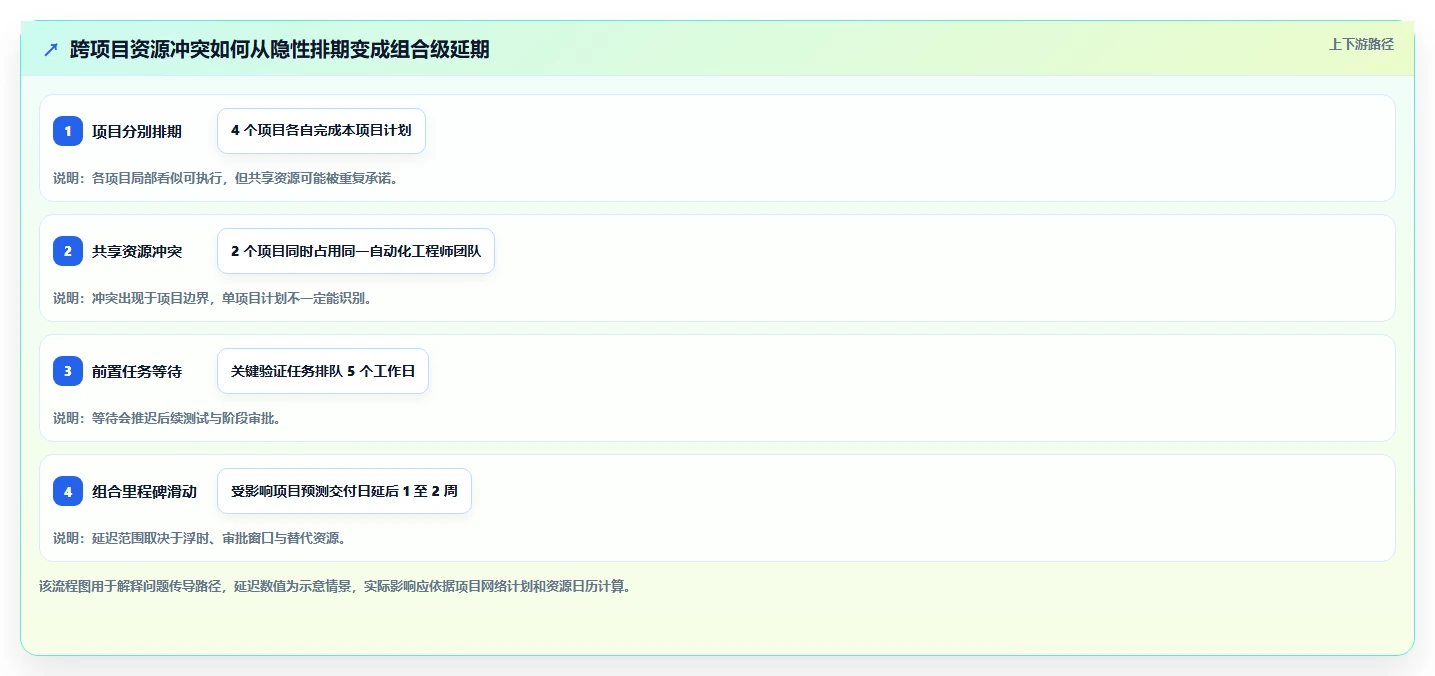Click the note 等待会推迟后续测试与阶段审批
This screenshot has width=1435, height=676.
click(167, 418)
